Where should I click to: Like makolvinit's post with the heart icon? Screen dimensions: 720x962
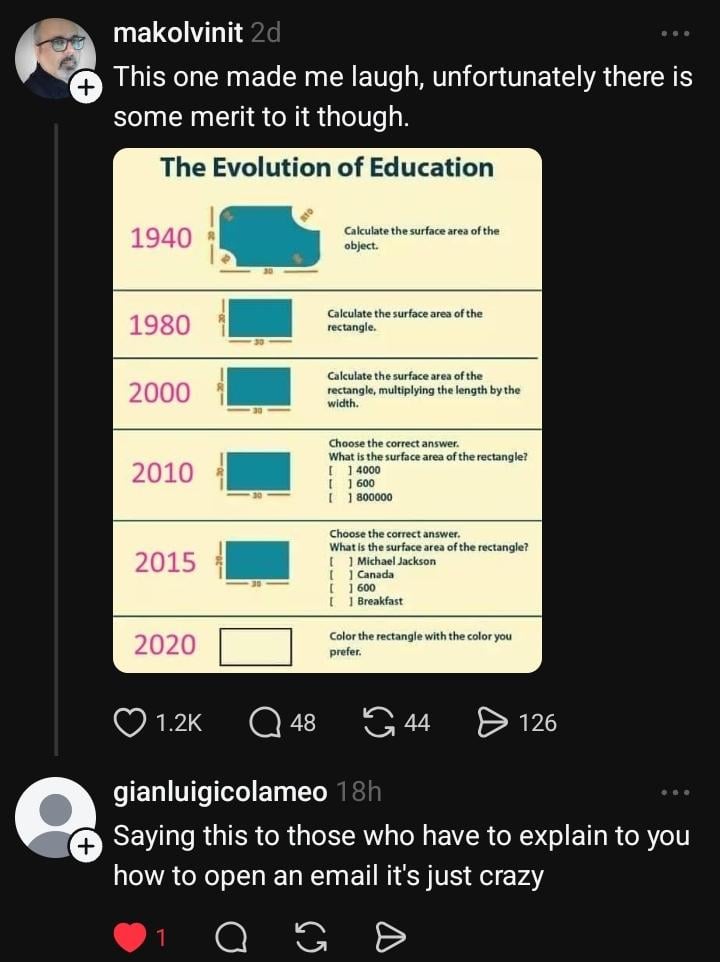click(129, 722)
